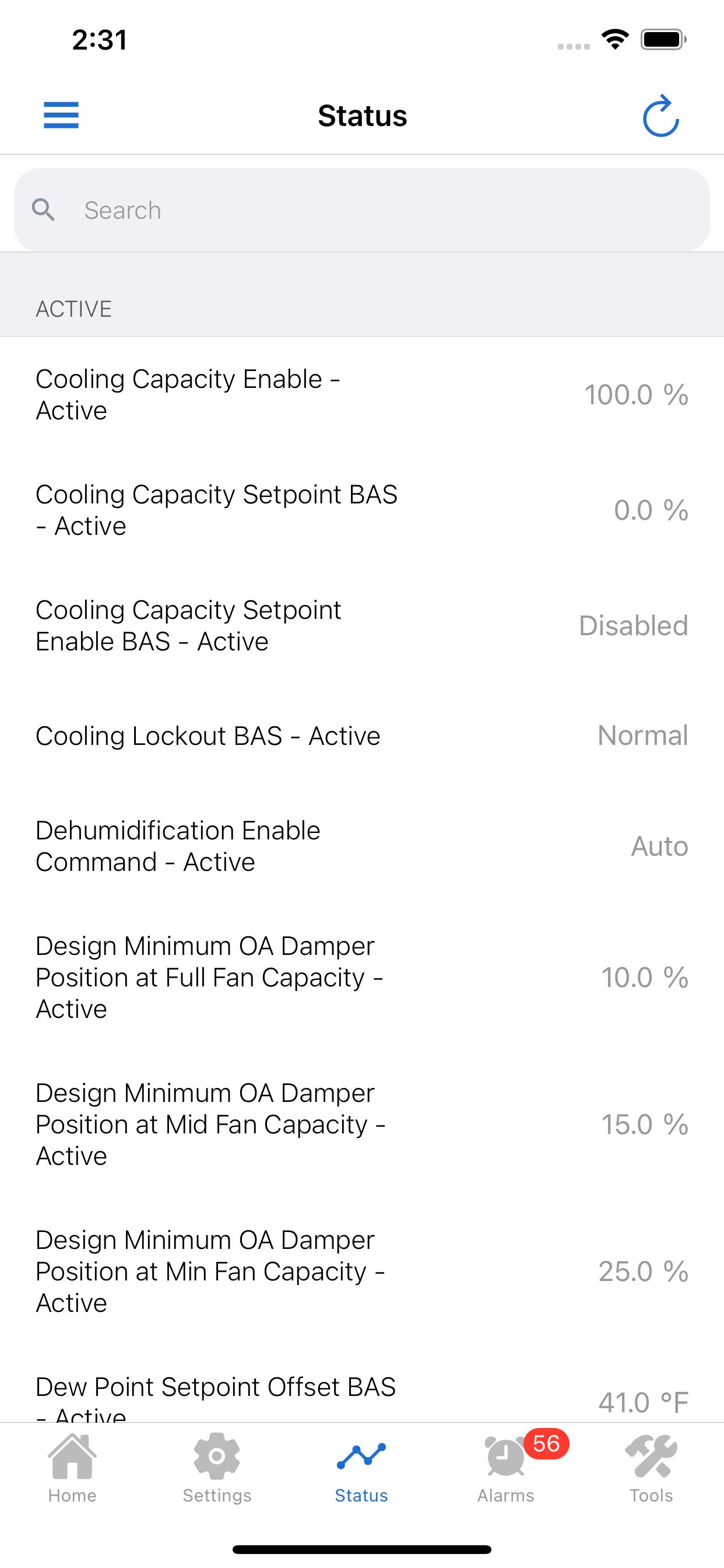
Task: Focus the Search input field
Action: coord(362,210)
